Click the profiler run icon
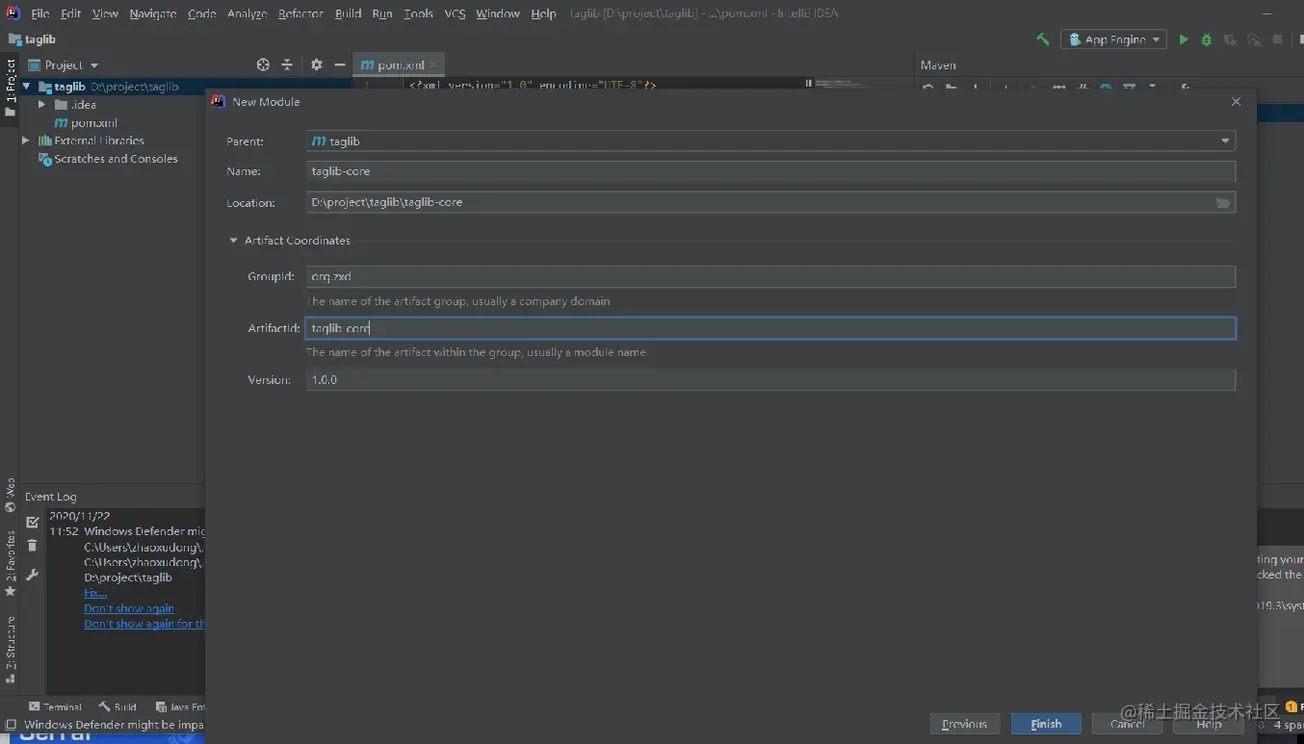1304x744 pixels. [1253, 39]
